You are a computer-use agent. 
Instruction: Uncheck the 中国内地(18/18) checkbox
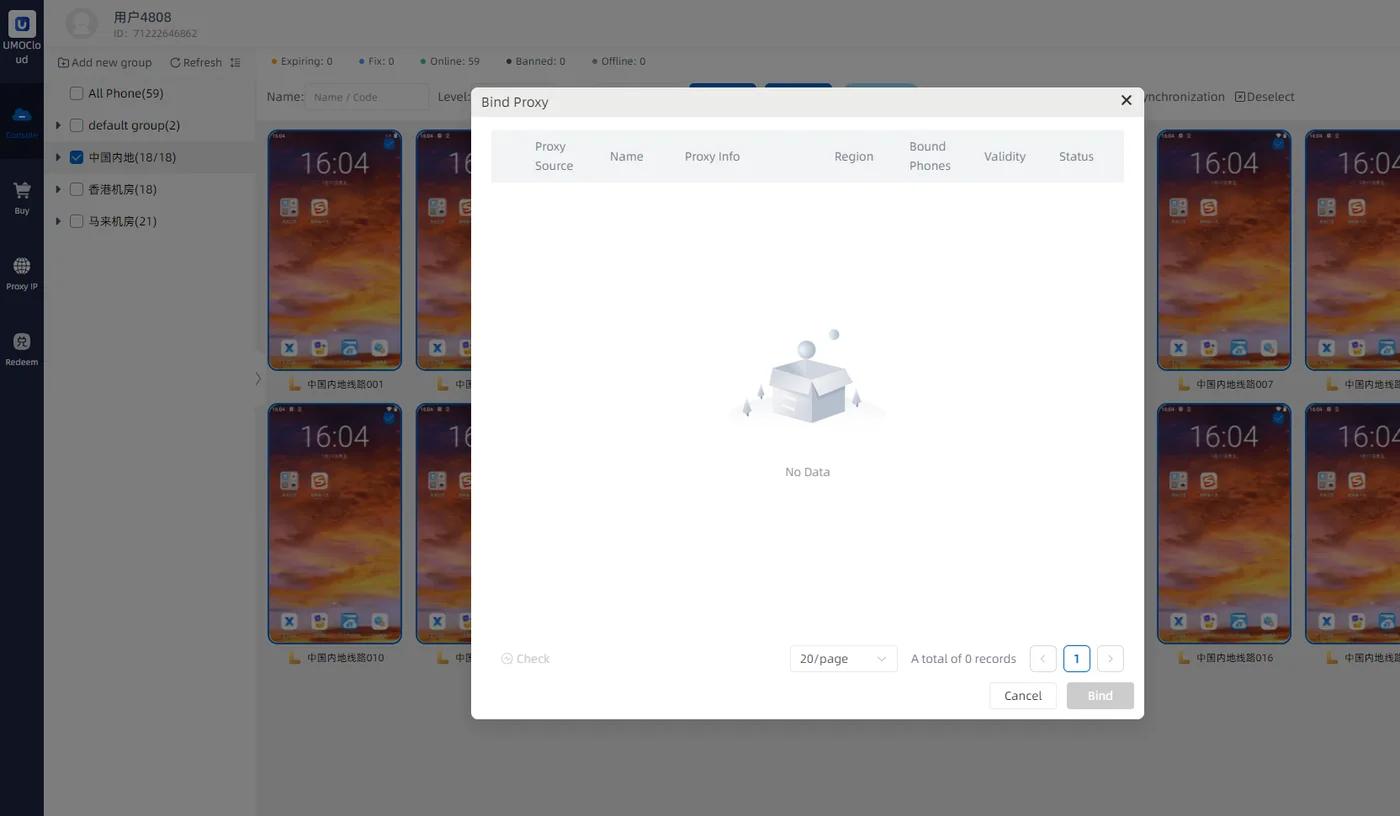point(76,157)
